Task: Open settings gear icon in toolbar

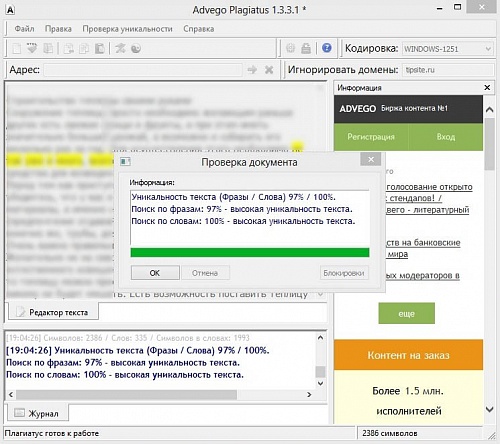Action: pyautogui.click(x=290, y=48)
